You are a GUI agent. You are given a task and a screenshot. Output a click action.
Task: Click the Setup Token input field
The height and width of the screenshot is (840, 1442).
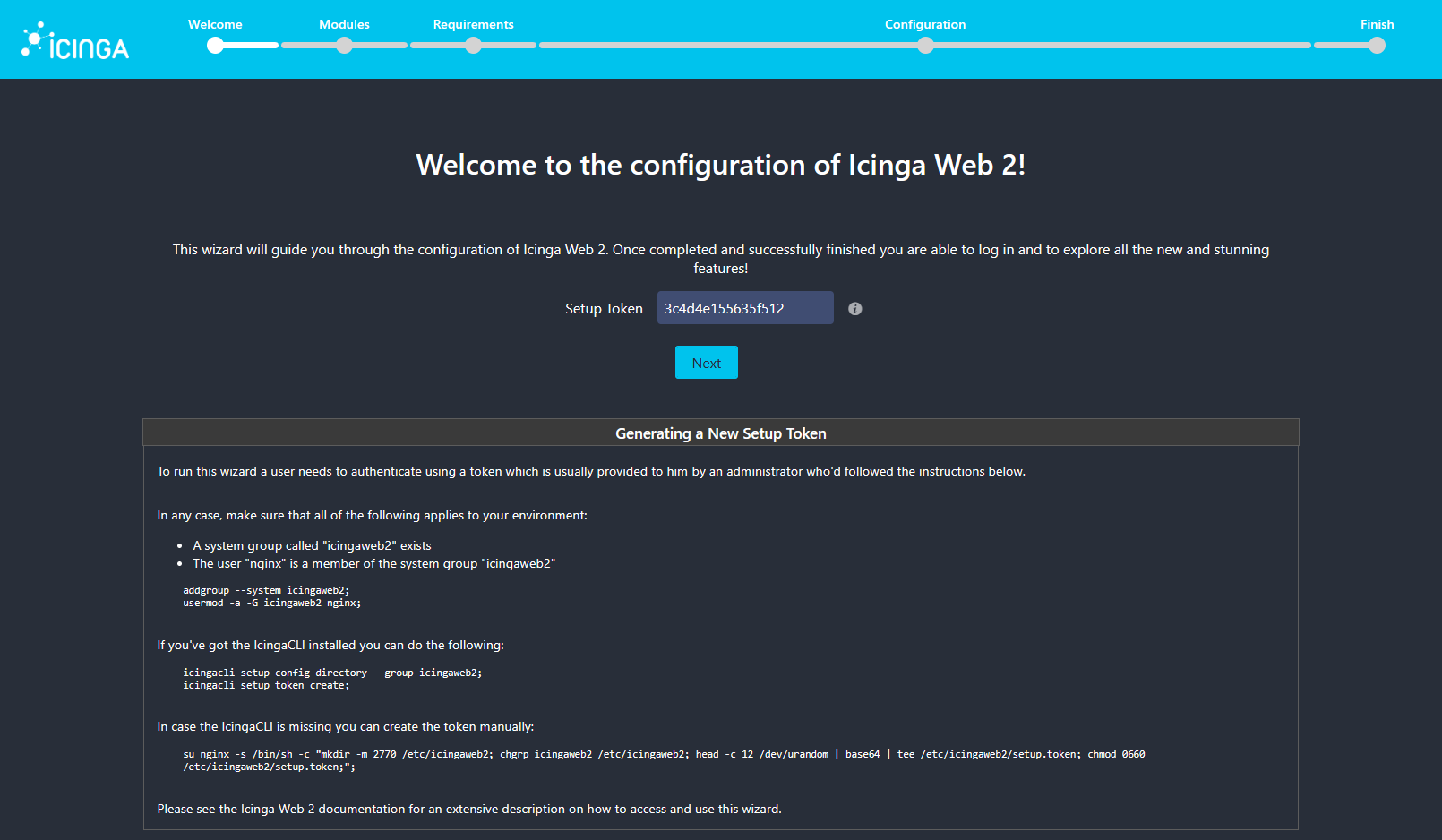click(x=744, y=307)
